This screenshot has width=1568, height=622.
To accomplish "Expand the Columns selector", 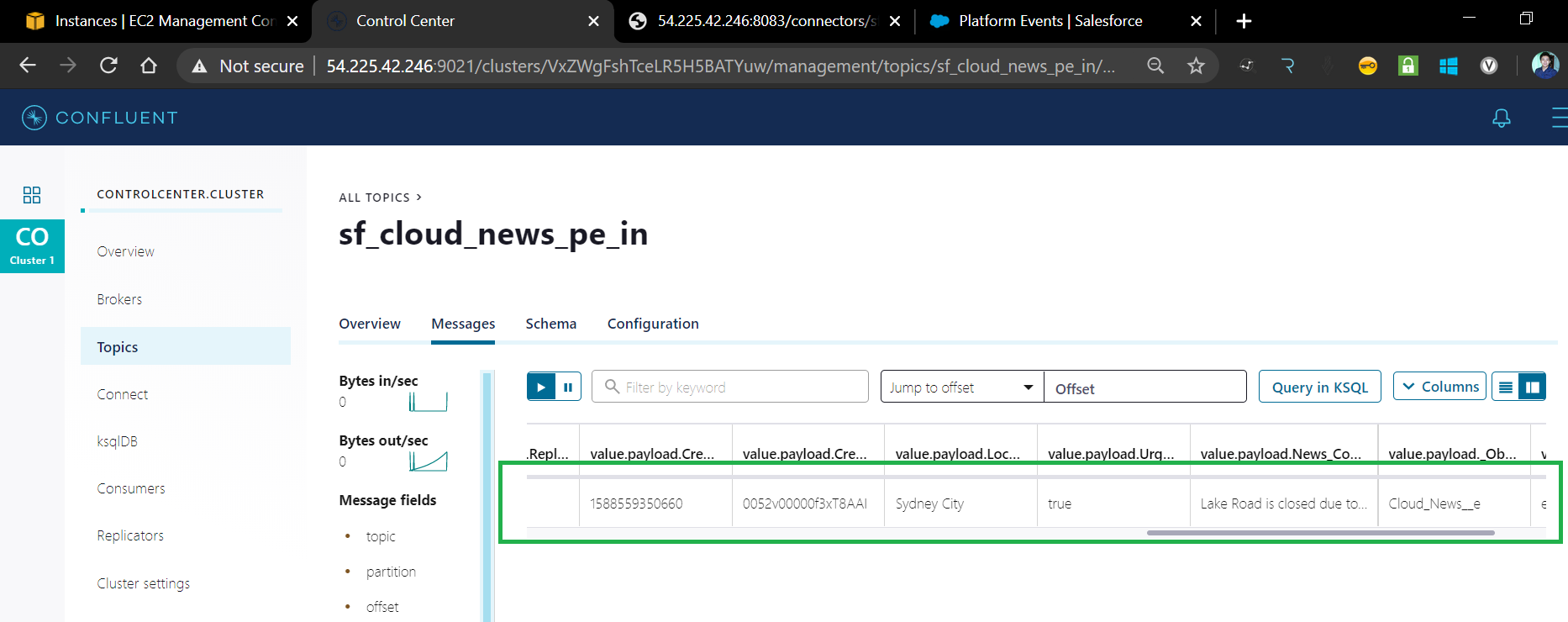I will click(x=1439, y=387).
